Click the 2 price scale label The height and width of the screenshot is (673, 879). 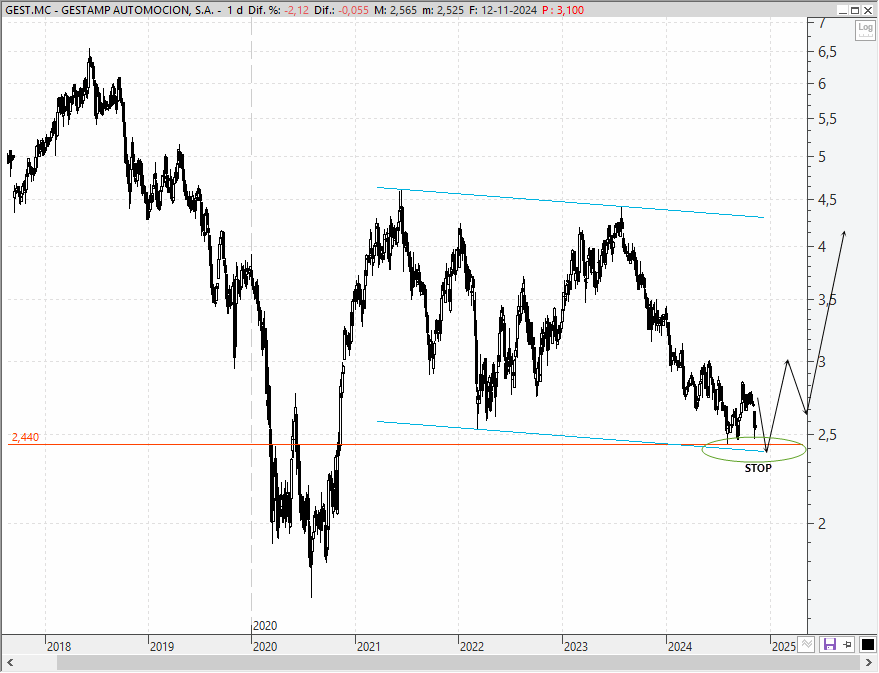pyautogui.click(x=822, y=524)
